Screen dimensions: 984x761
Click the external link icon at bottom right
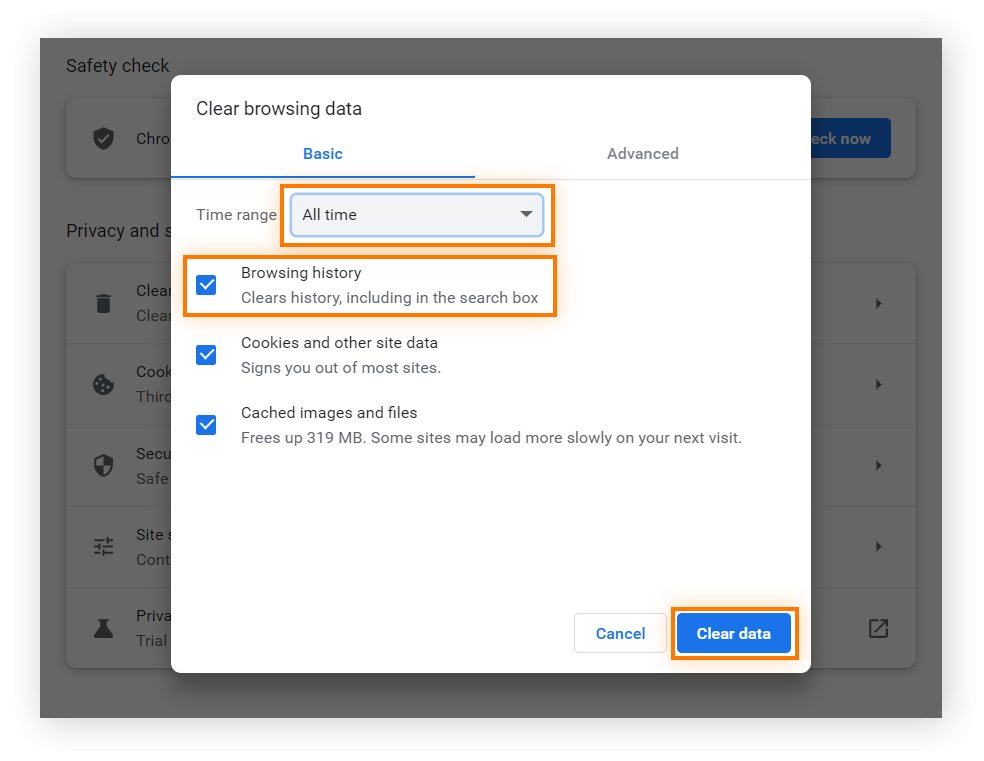878,628
